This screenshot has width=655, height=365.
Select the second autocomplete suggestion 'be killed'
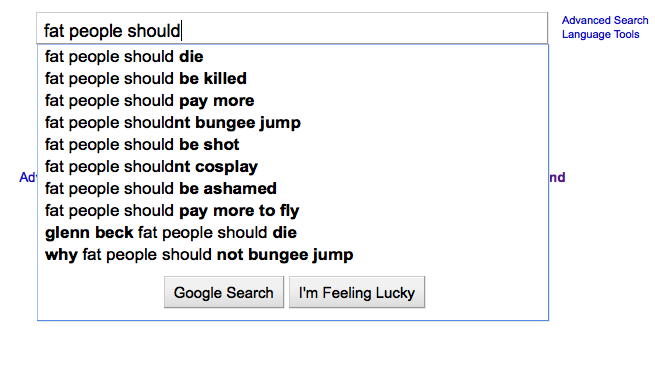point(292,79)
